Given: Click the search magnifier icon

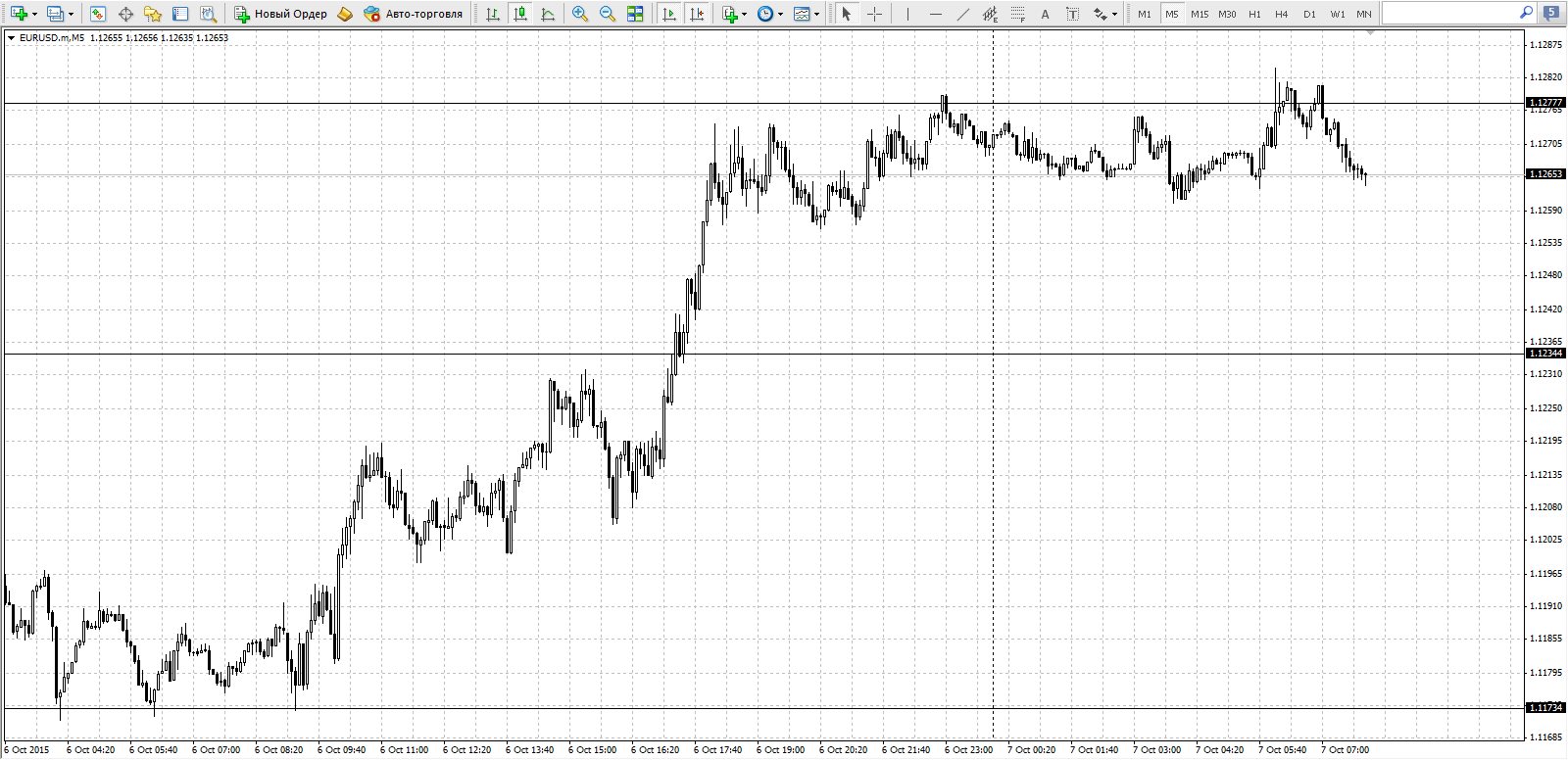Looking at the screenshot, I should pyautogui.click(x=1526, y=13).
